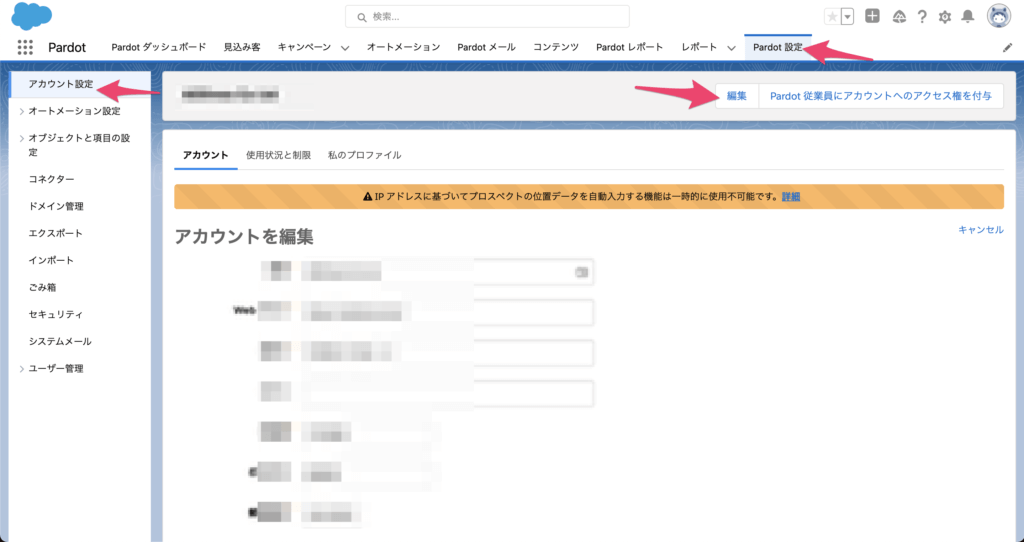Viewport: 1024px width, 542px height.
Task: Open the favorites list dropdown arrow
Action: point(847,17)
